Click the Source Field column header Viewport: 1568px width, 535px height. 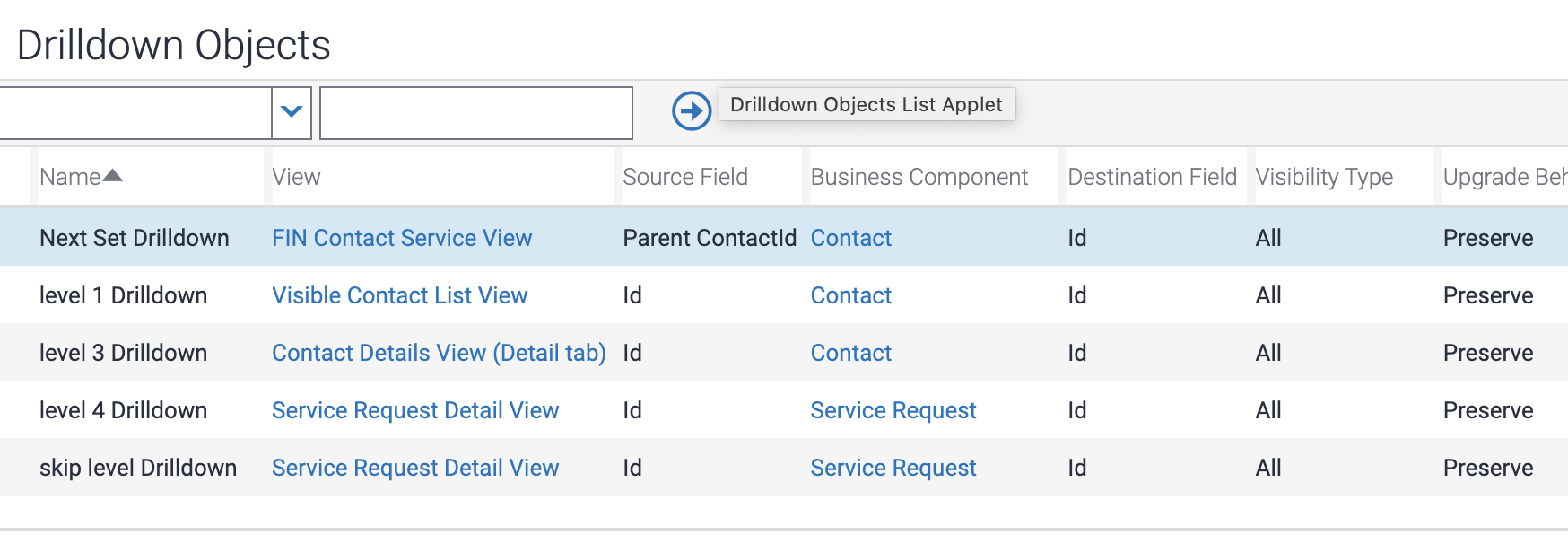click(x=684, y=177)
